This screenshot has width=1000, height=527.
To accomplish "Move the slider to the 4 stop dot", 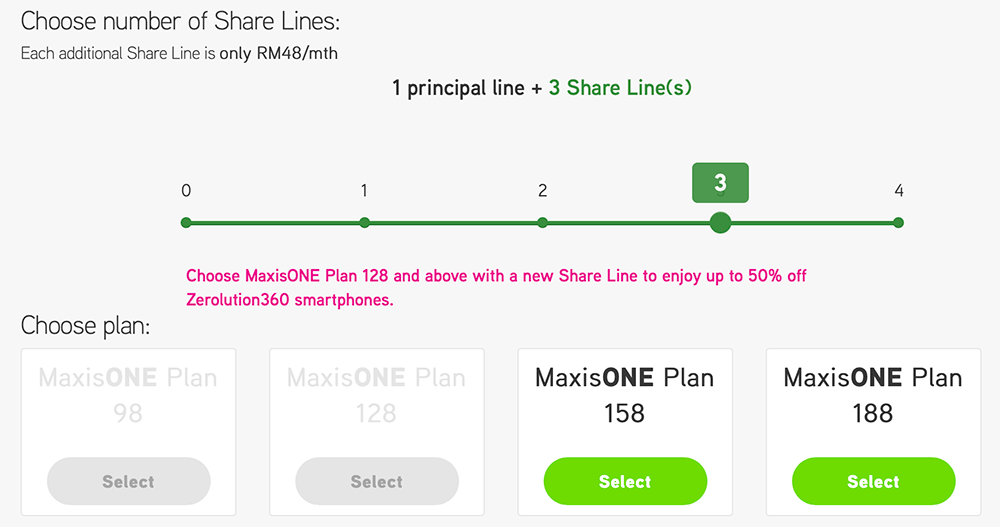I will click(x=898, y=222).
